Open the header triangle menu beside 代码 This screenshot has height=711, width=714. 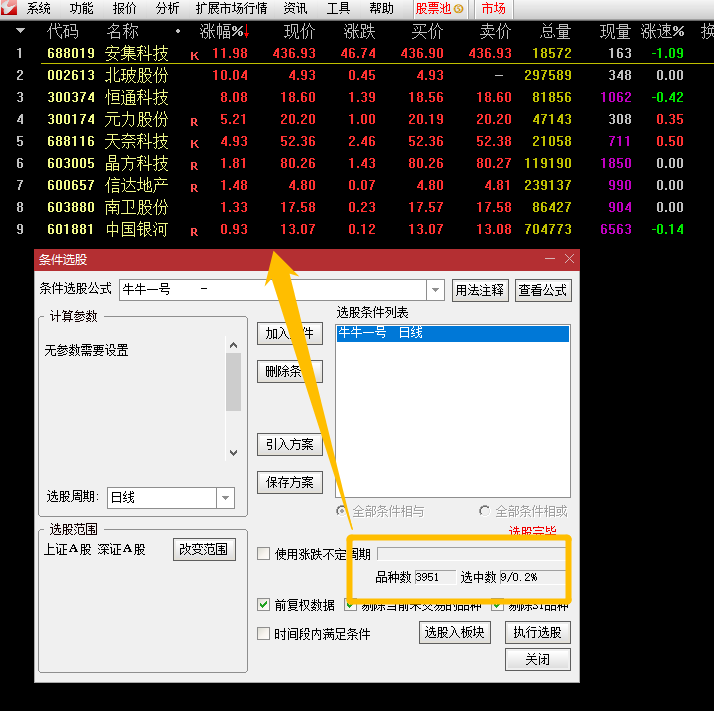[x=20, y=31]
